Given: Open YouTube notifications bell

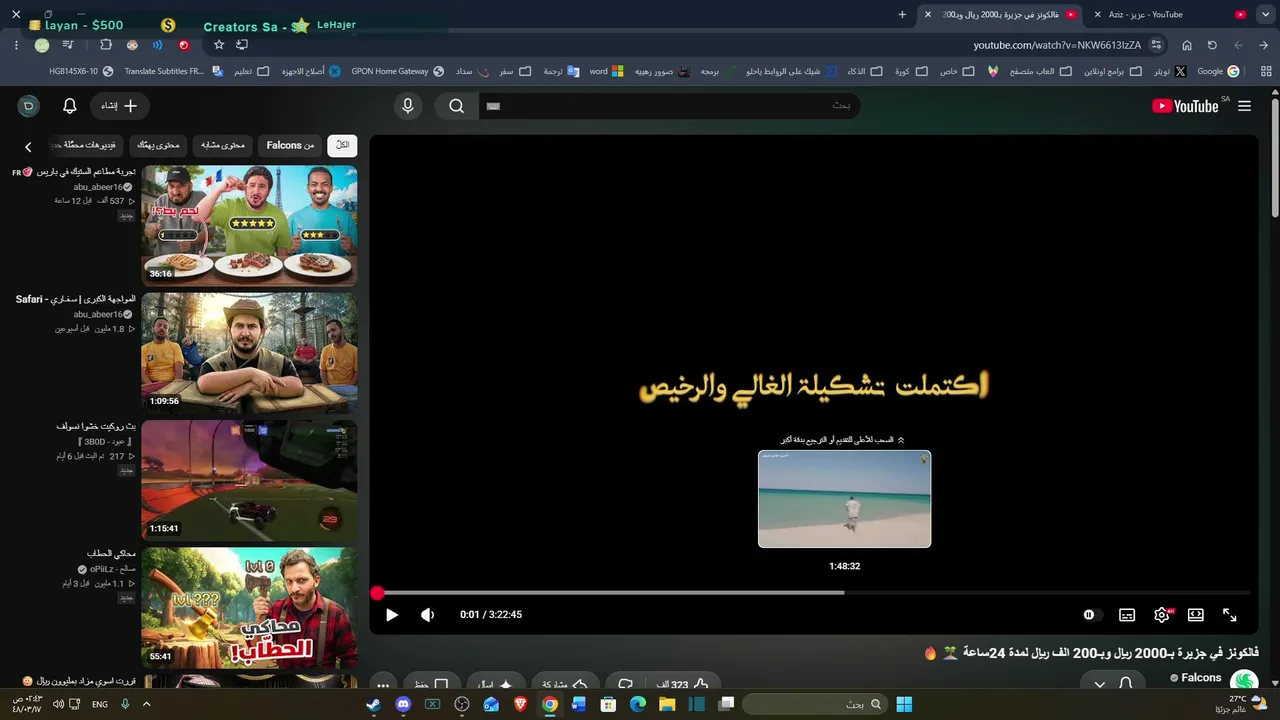Looking at the screenshot, I should (70, 106).
